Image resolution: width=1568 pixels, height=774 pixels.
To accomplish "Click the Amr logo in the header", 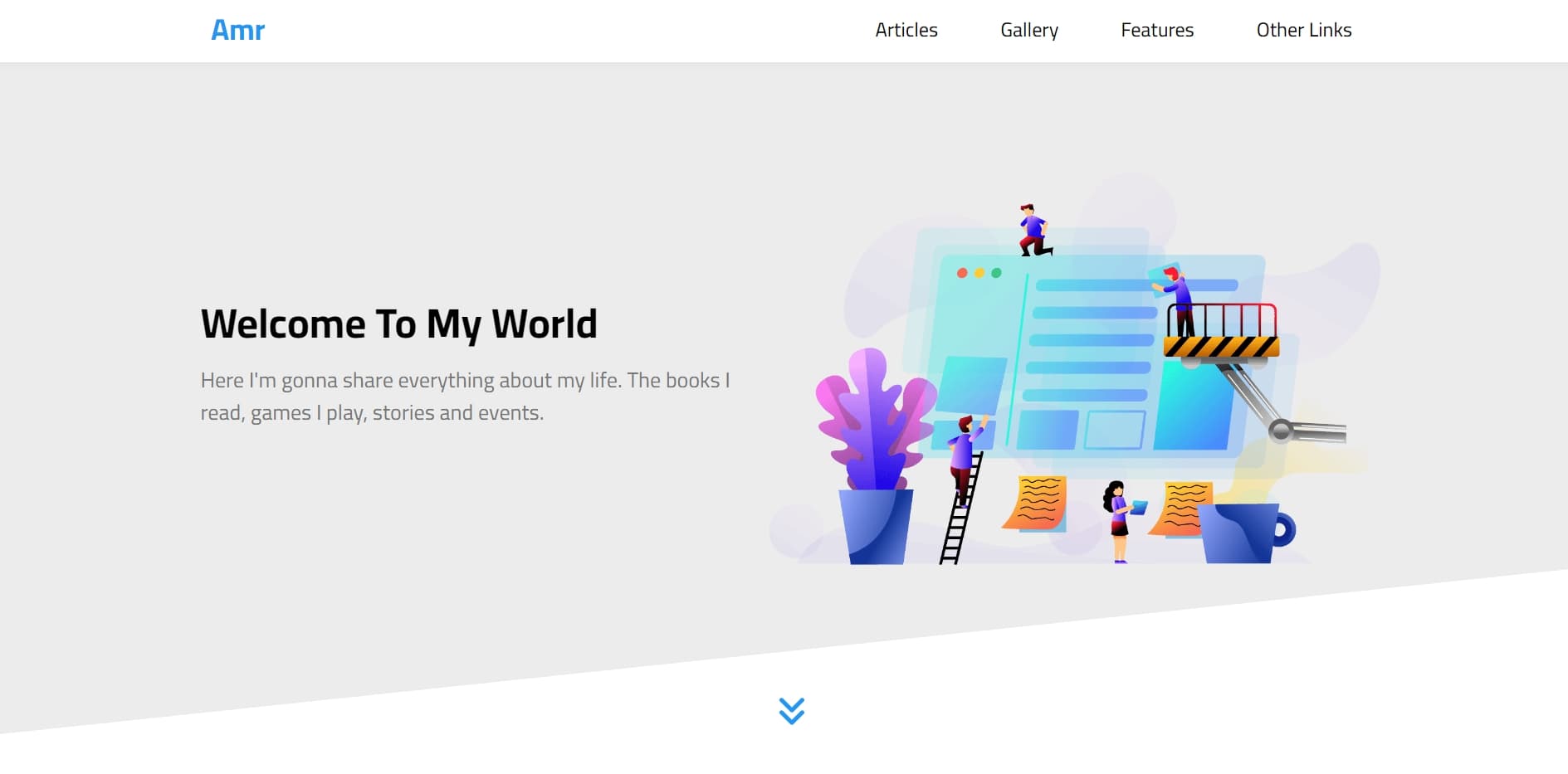I will [x=237, y=30].
